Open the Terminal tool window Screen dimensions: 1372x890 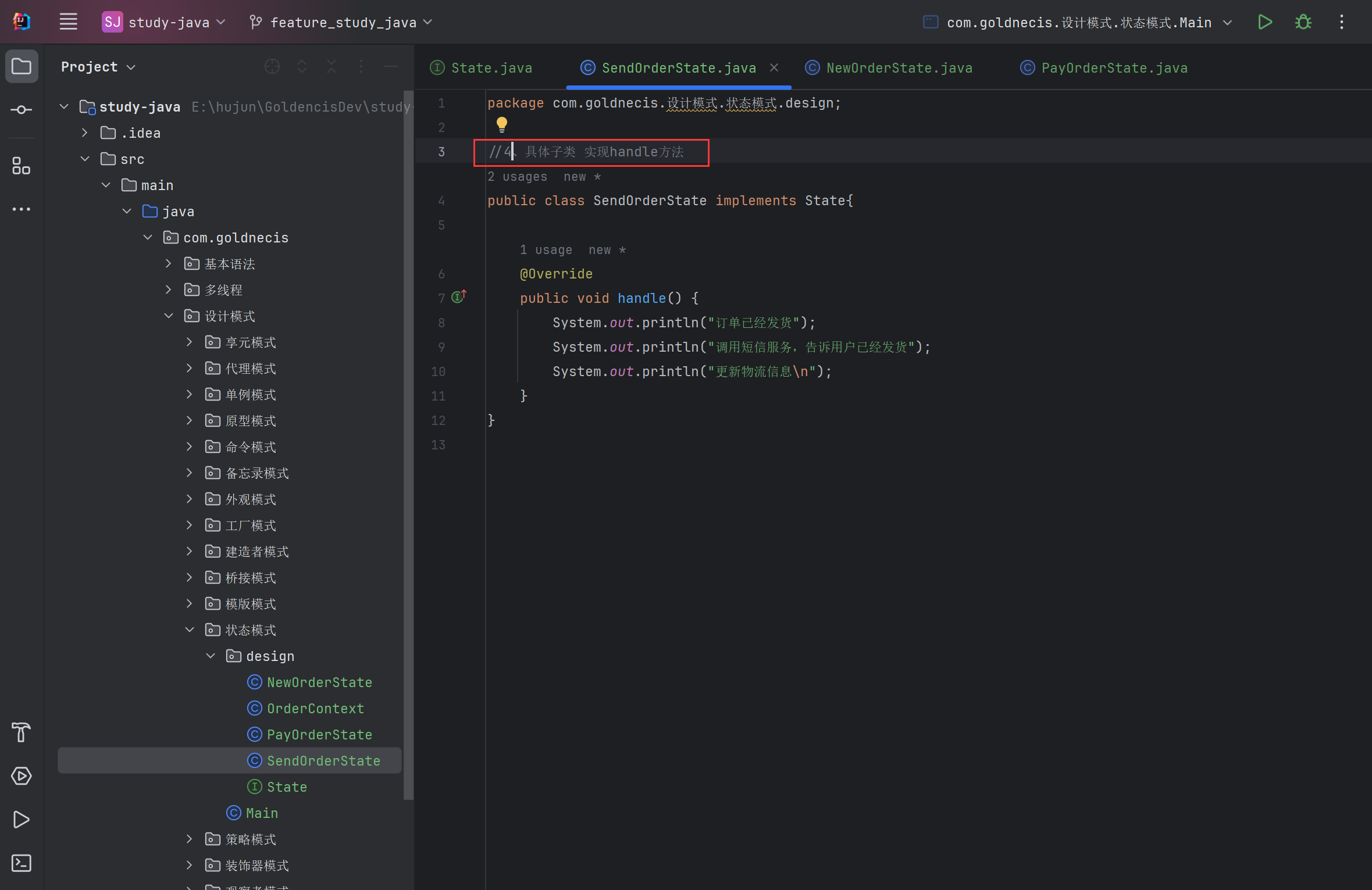click(22, 863)
